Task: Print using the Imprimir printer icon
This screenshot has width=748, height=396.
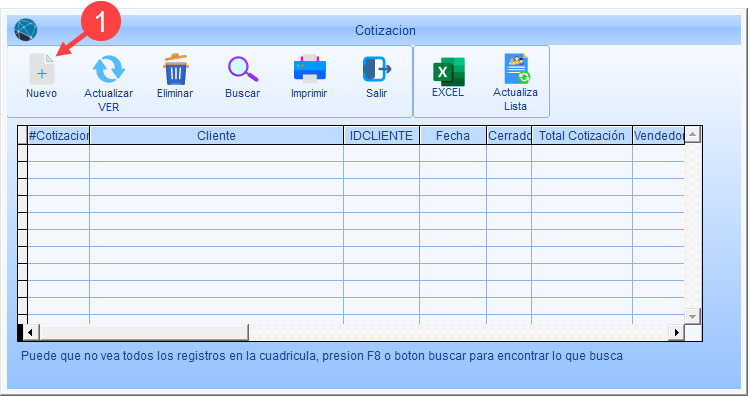Action: (310, 69)
